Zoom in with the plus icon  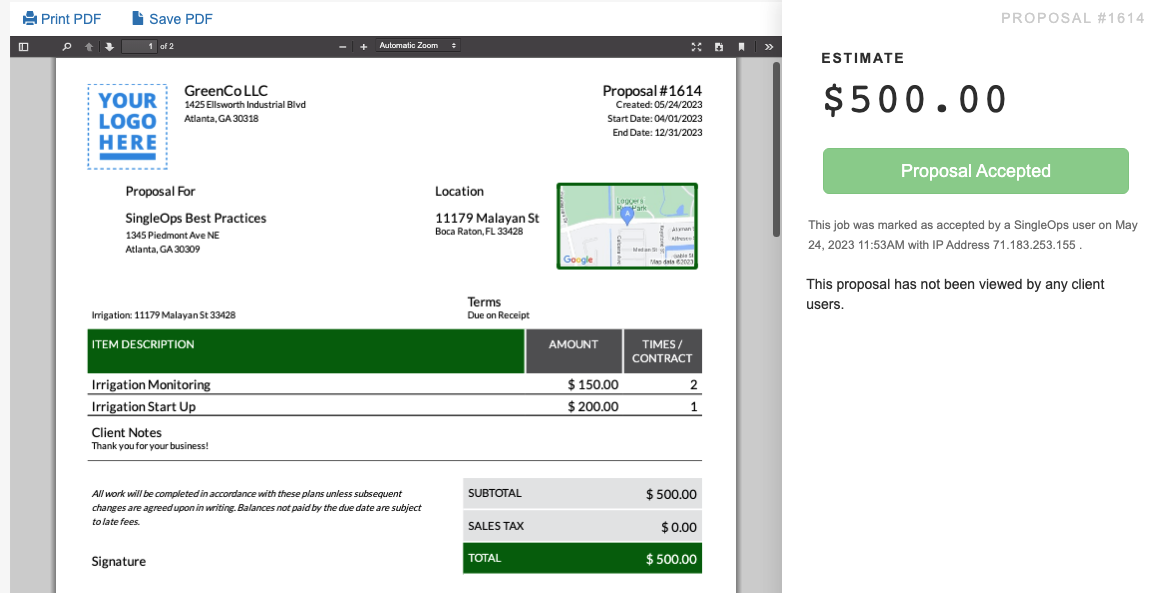[363, 46]
